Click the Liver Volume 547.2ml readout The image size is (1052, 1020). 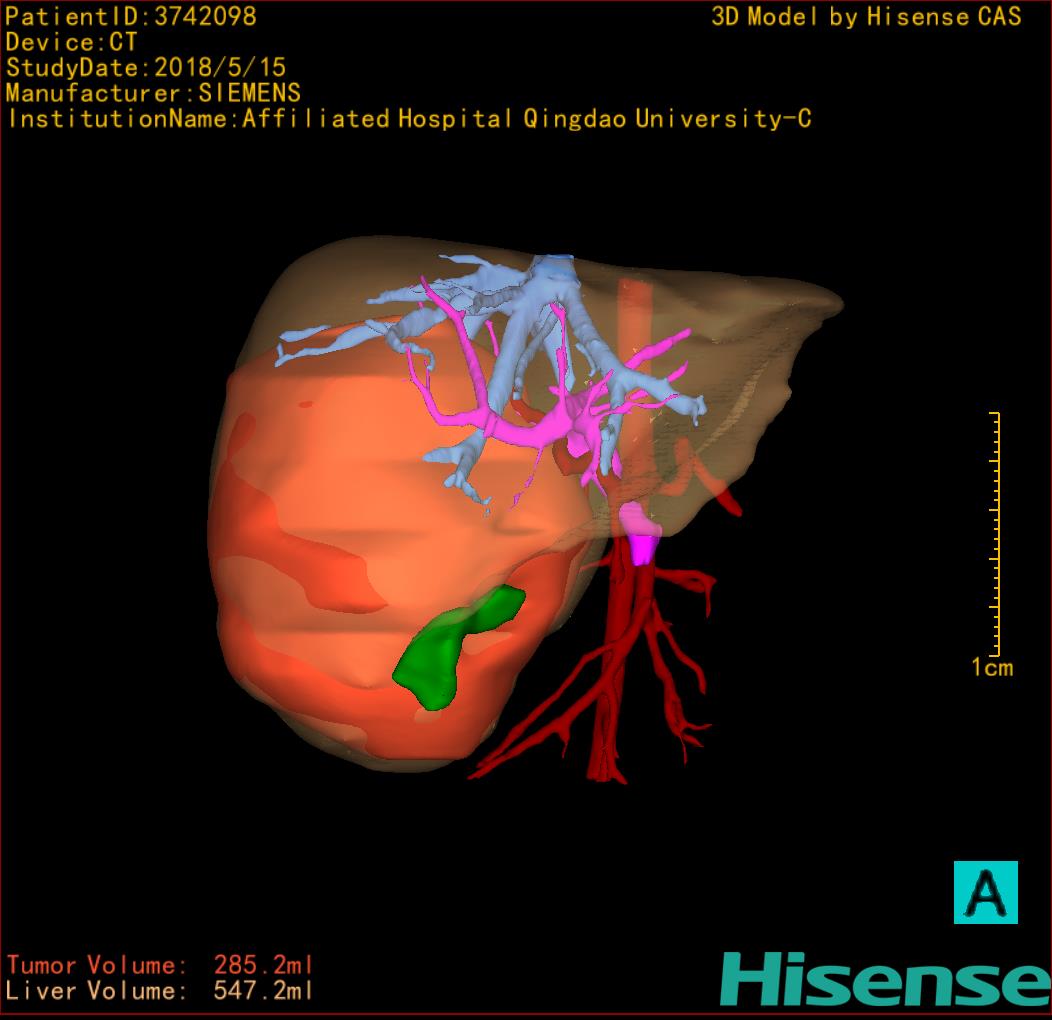click(x=160, y=991)
